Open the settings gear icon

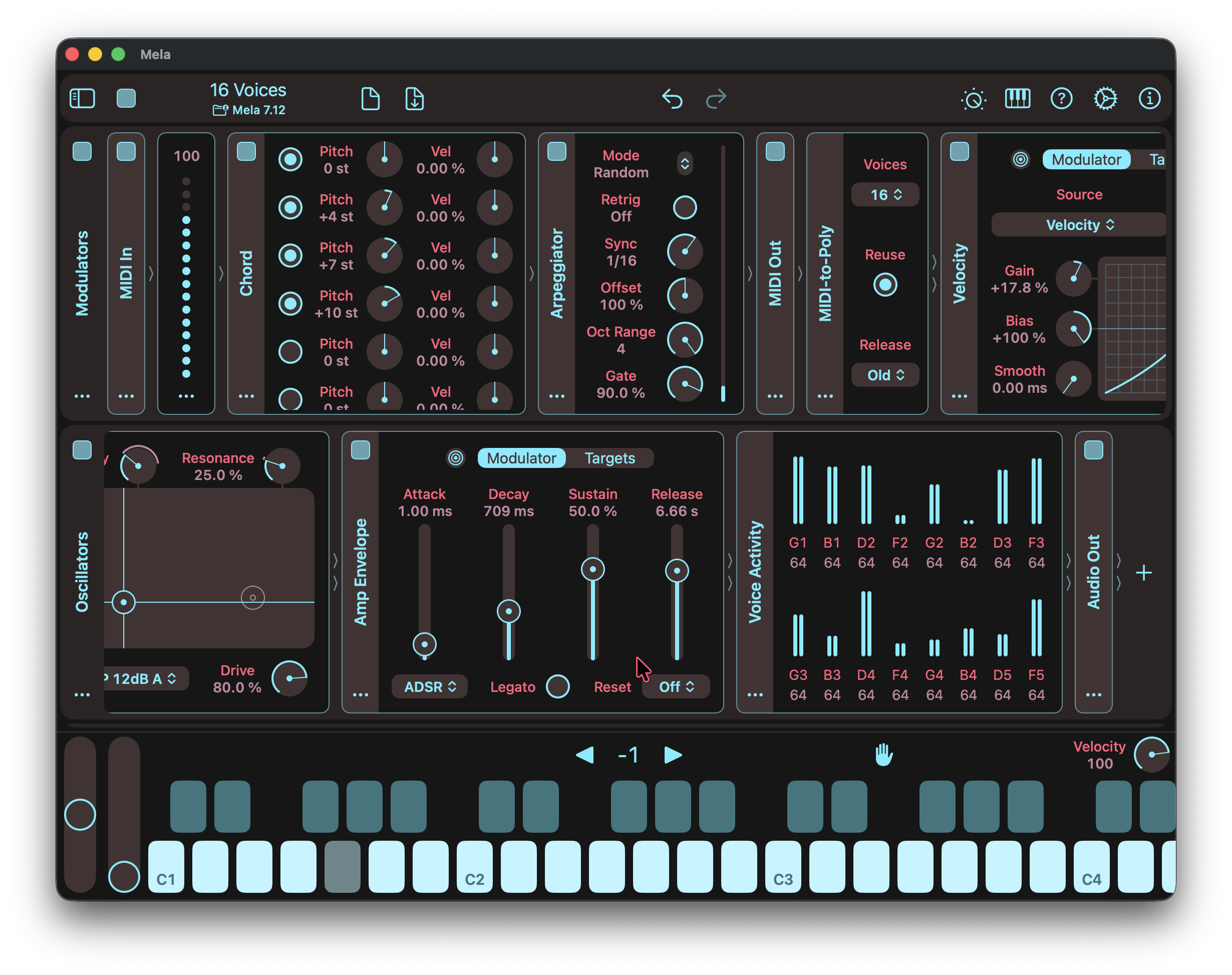click(1105, 98)
